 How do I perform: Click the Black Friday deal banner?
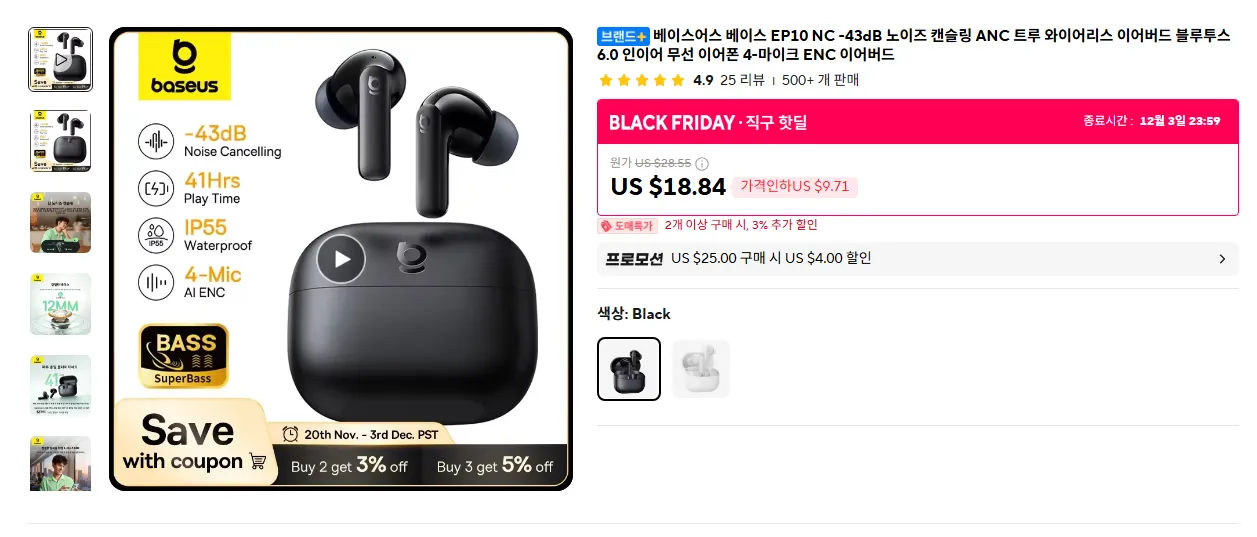918,121
